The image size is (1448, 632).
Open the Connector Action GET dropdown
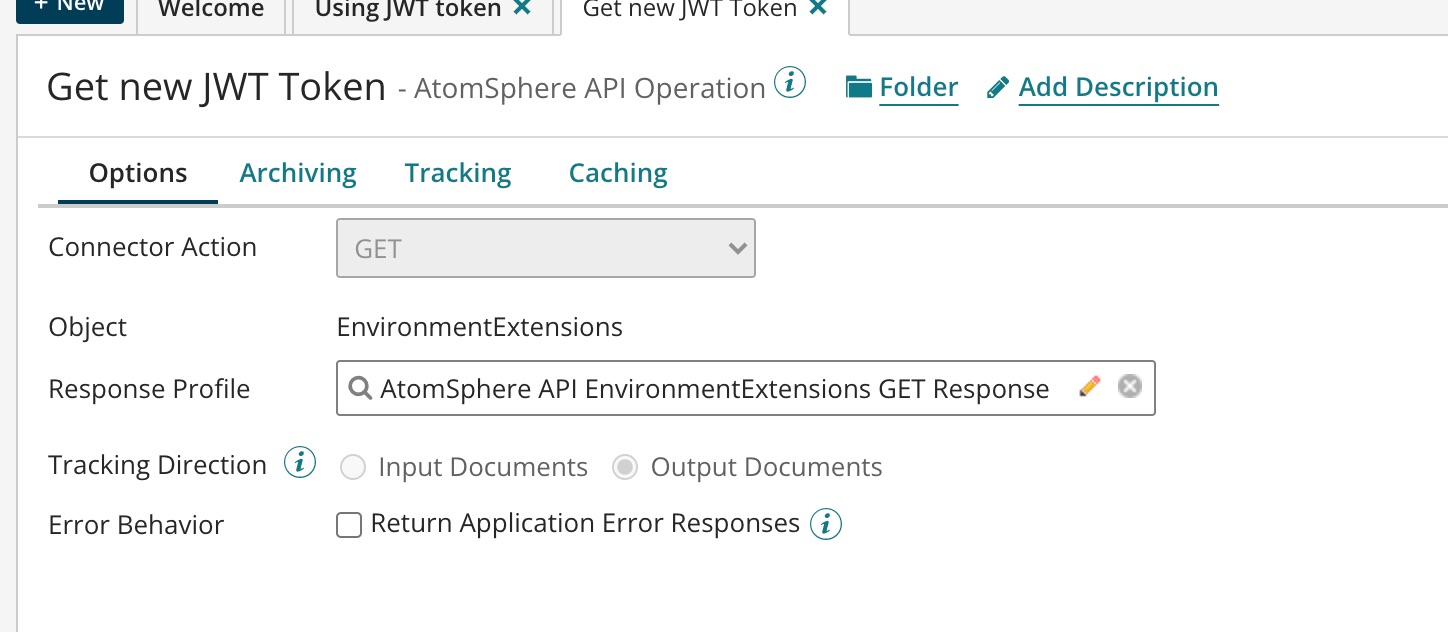(x=737, y=248)
